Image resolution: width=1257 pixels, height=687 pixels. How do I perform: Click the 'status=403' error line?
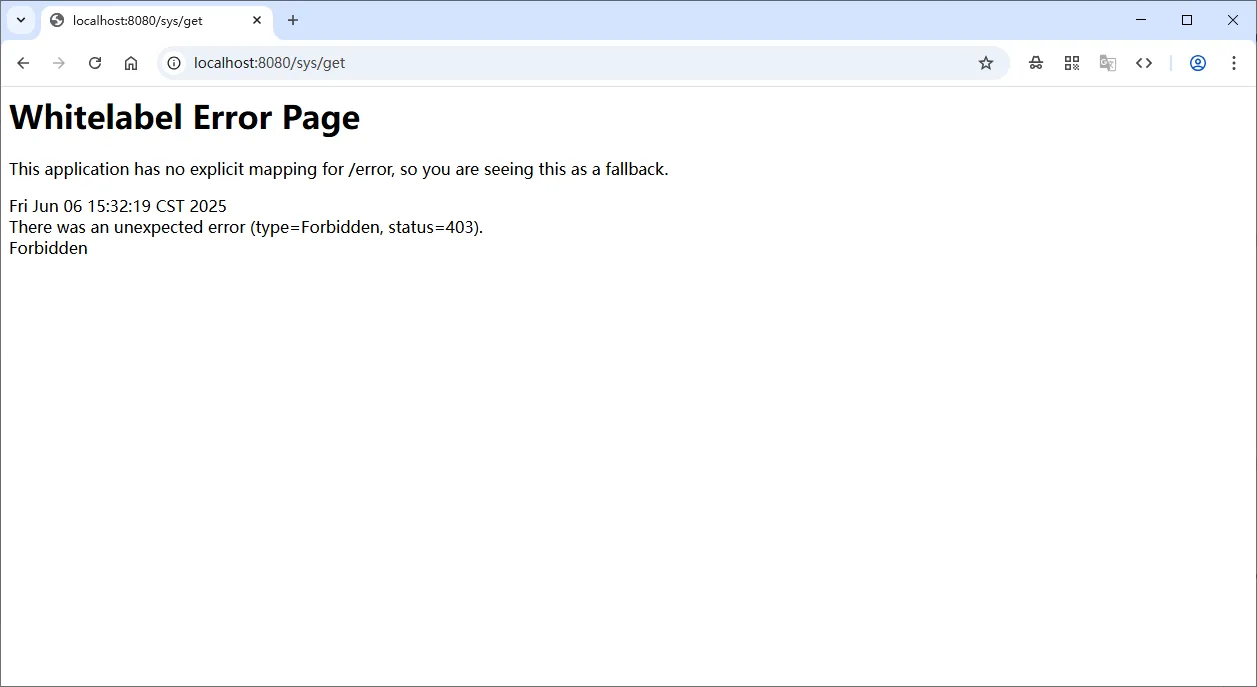point(246,227)
